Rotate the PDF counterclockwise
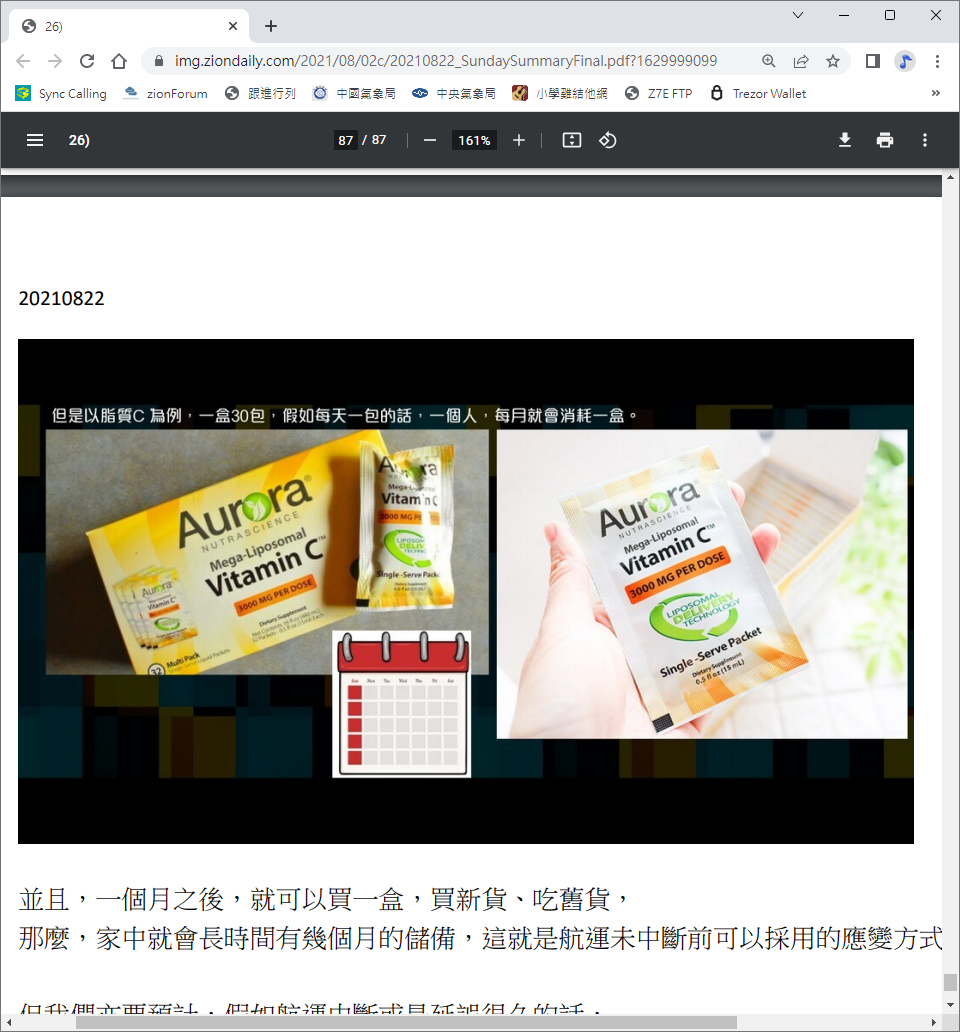The width and height of the screenshot is (960, 1032). click(x=607, y=140)
